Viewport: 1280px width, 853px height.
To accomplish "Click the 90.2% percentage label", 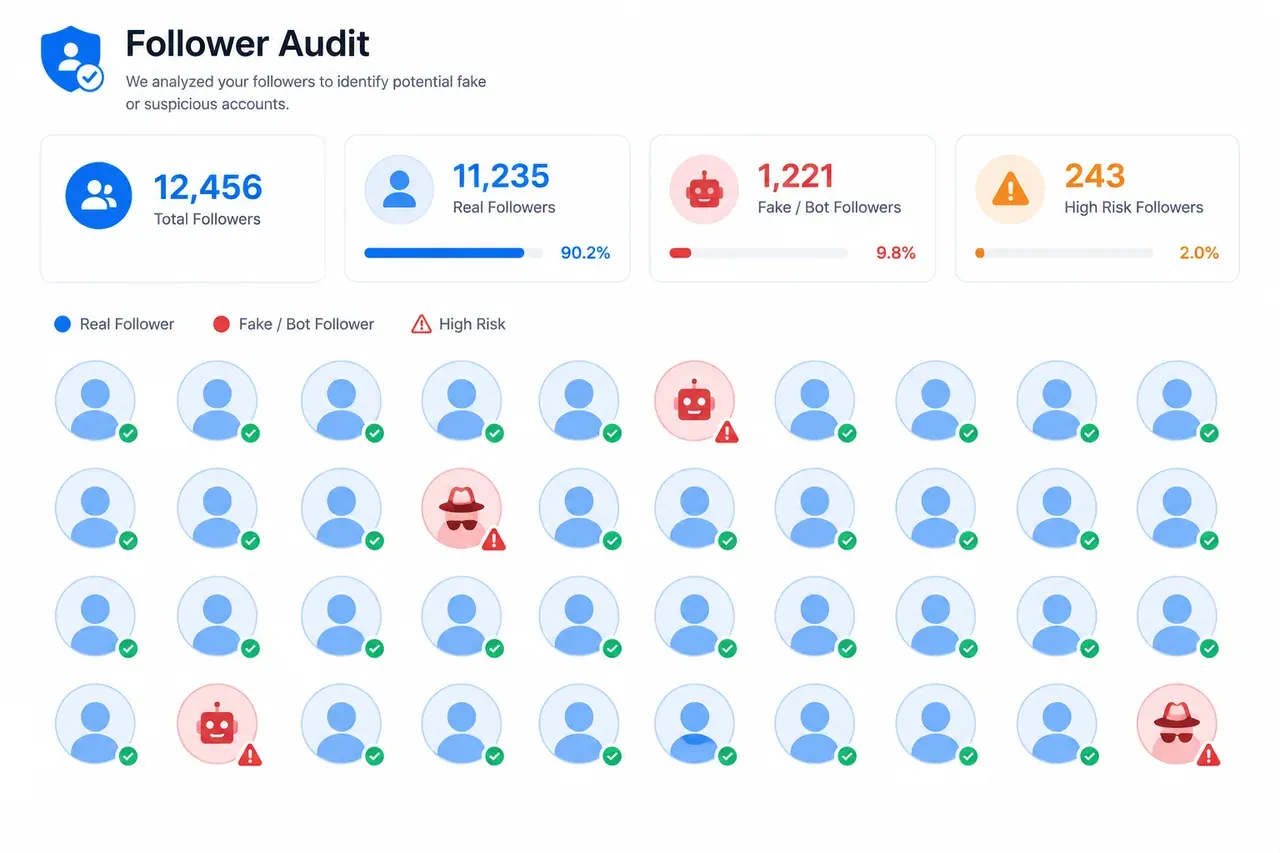I will point(585,253).
